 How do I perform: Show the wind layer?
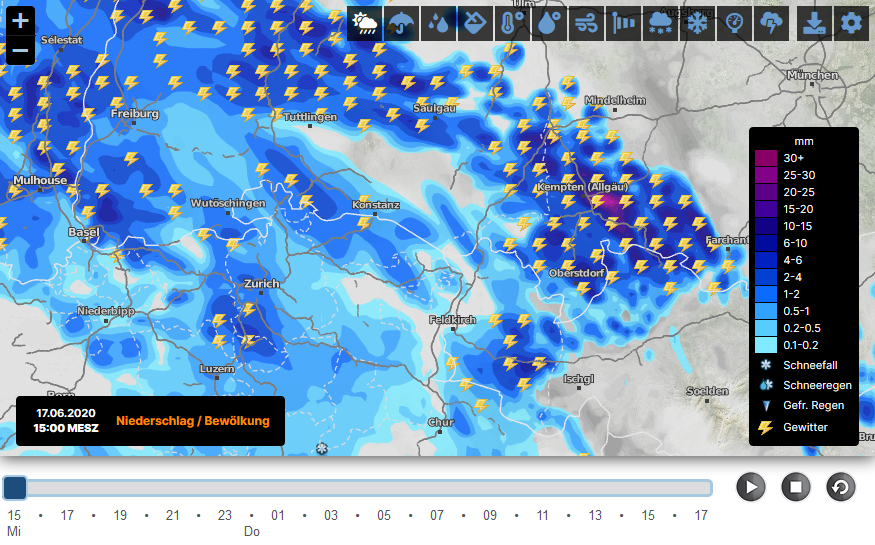(587, 23)
